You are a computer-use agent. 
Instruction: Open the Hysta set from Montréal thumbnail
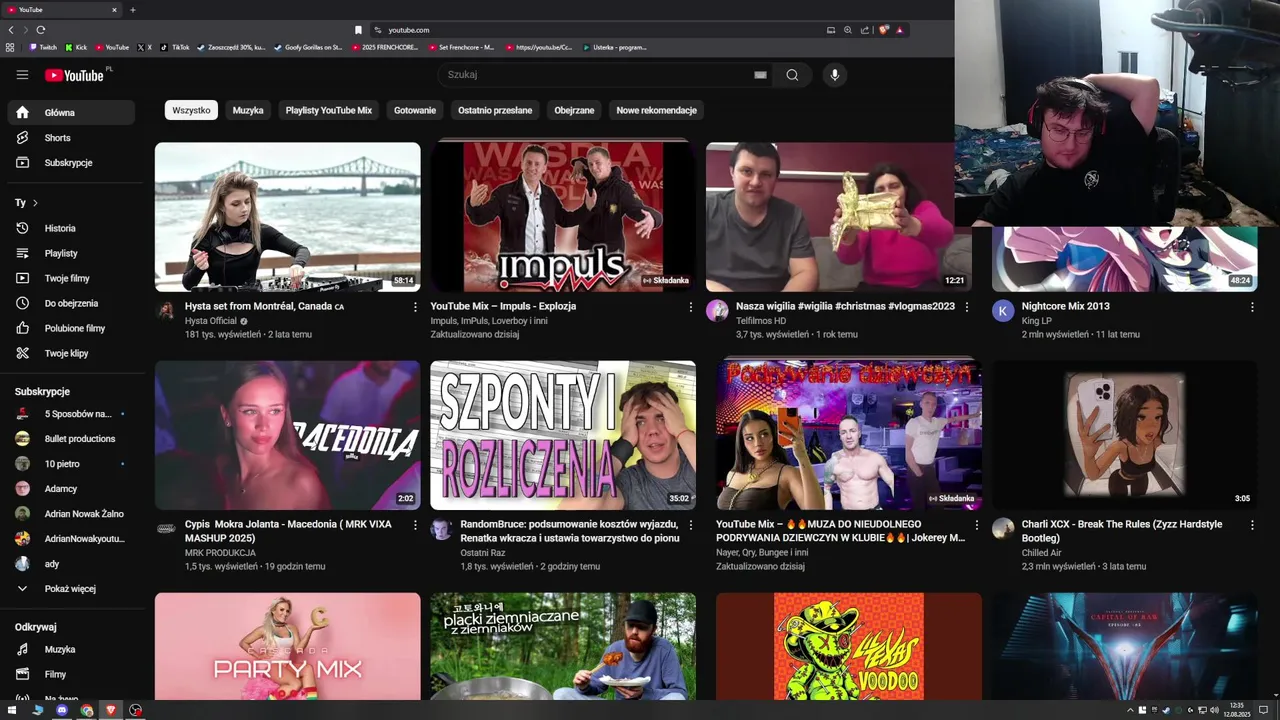[288, 217]
